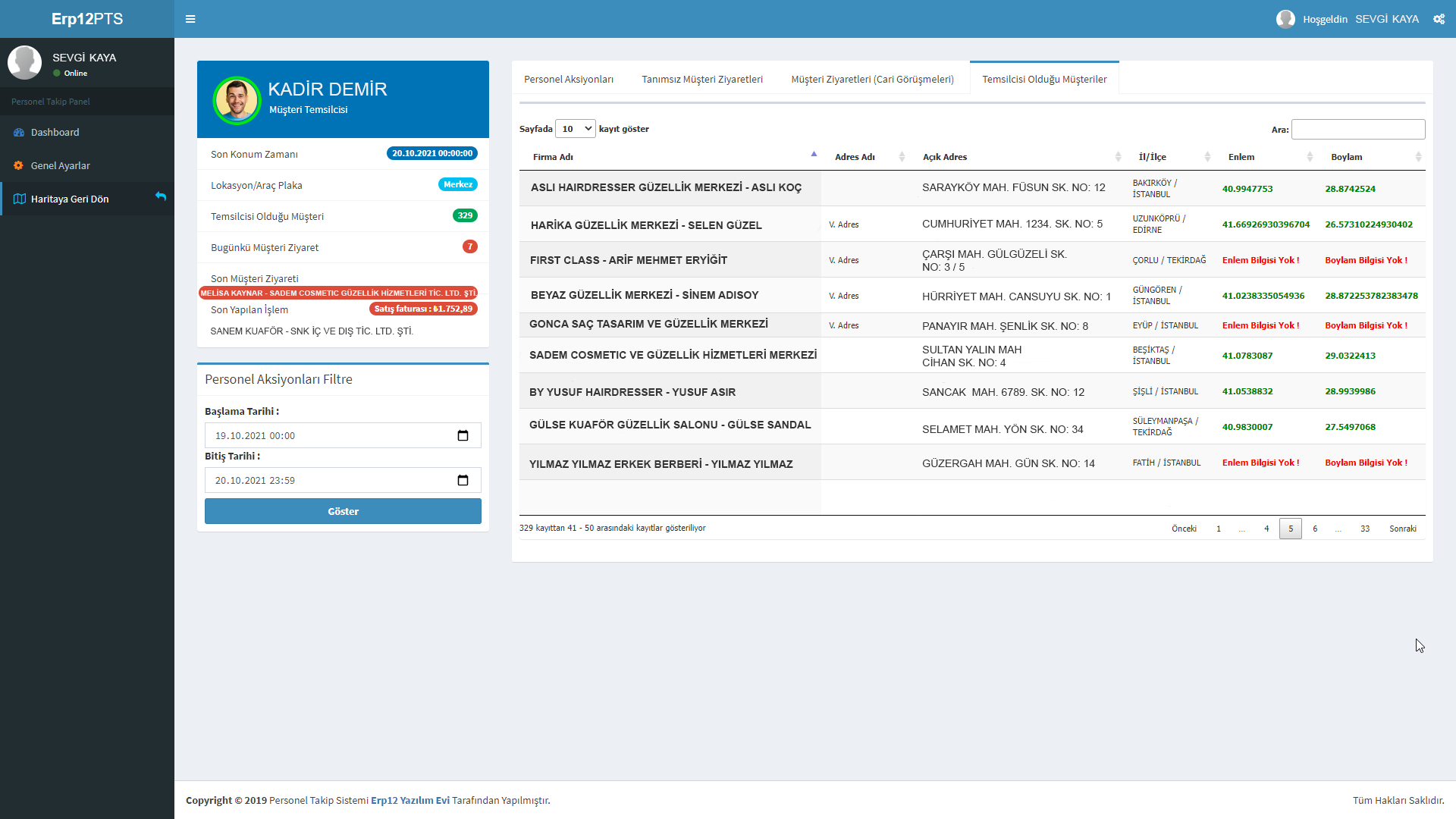The image size is (1456, 819).
Task: Click the Haritaya Geri Dön map icon
Action: 20,199
